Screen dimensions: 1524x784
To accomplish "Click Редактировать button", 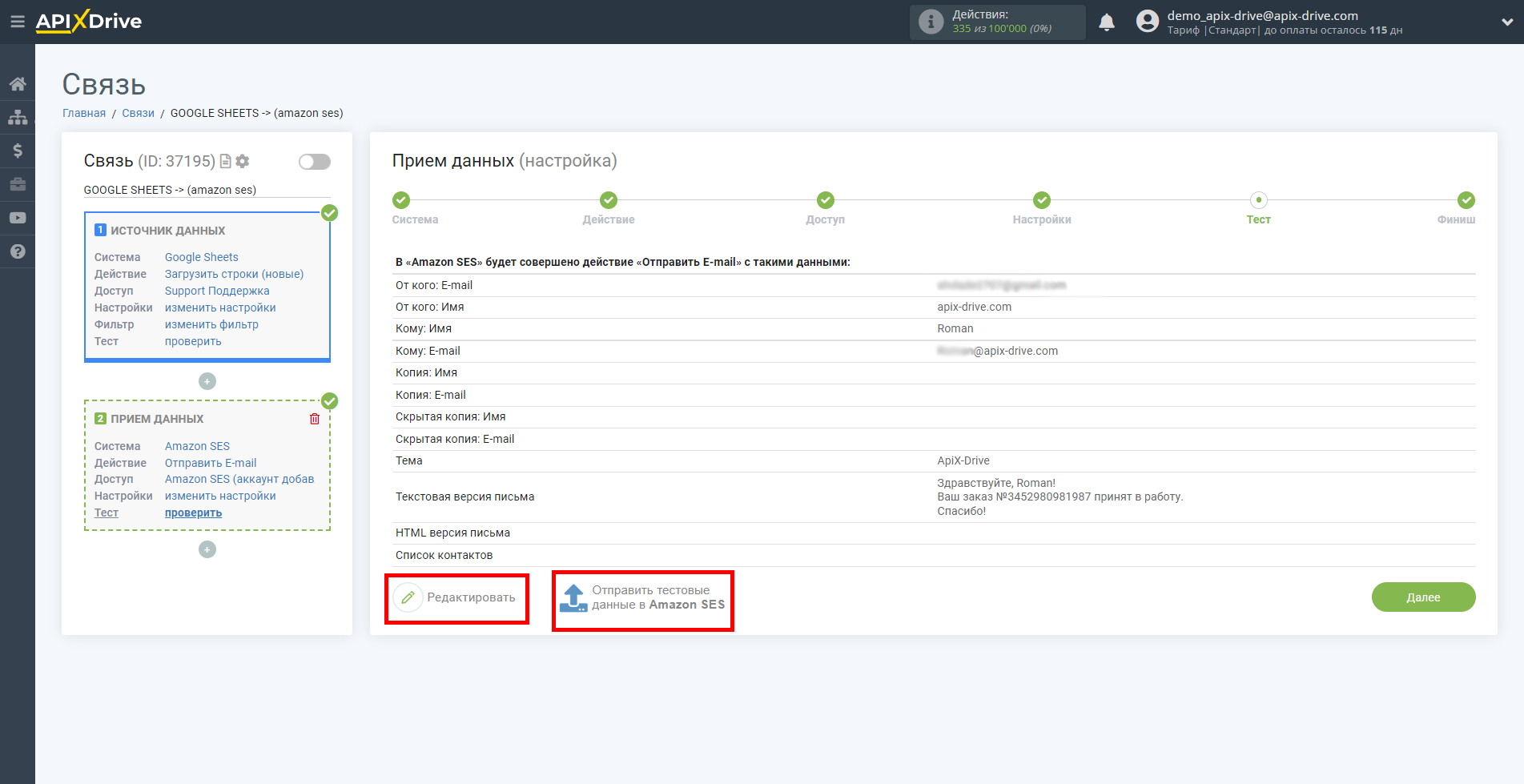I will [456, 597].
